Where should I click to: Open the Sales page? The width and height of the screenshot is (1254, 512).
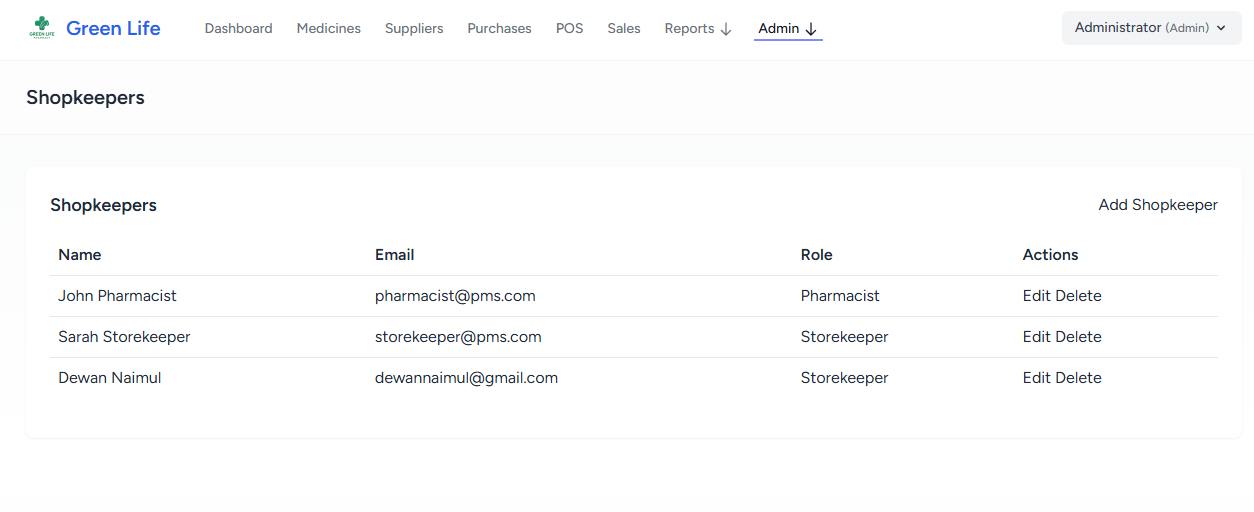[623, 29]
